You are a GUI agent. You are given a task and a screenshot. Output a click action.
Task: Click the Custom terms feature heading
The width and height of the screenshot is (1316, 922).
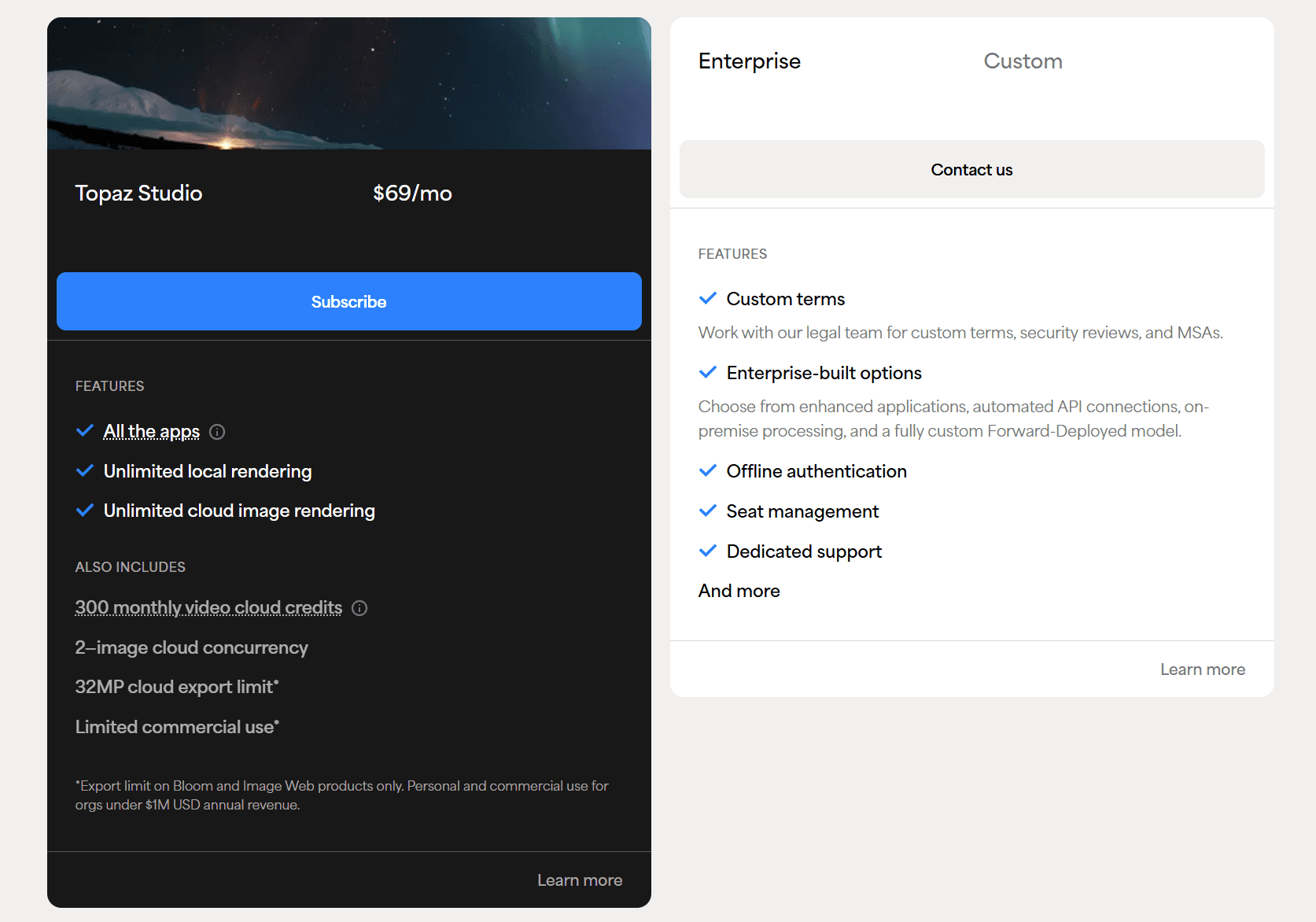coord(786,299)
